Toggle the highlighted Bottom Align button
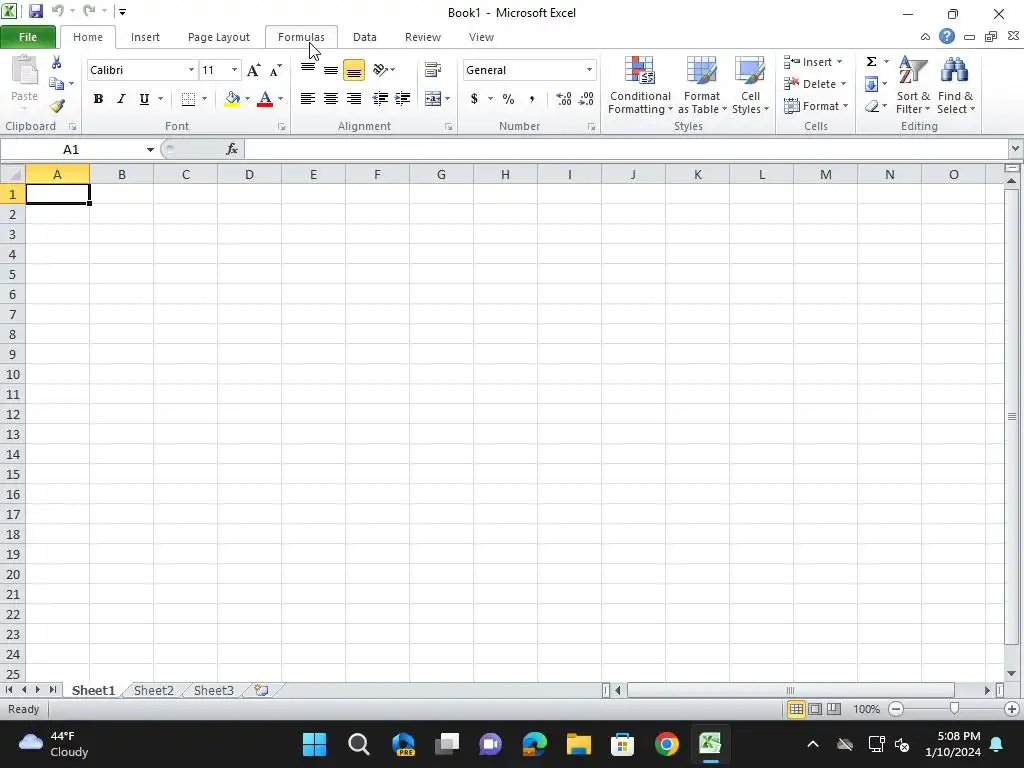 354,70
